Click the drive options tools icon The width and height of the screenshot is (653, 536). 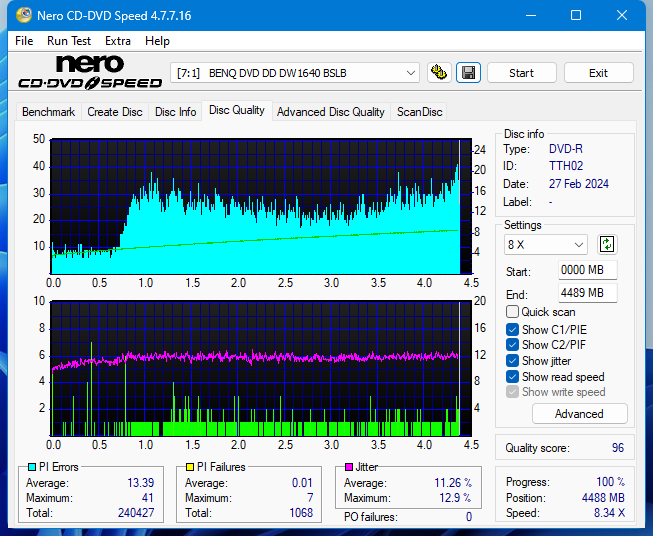[x=439, y=73]
